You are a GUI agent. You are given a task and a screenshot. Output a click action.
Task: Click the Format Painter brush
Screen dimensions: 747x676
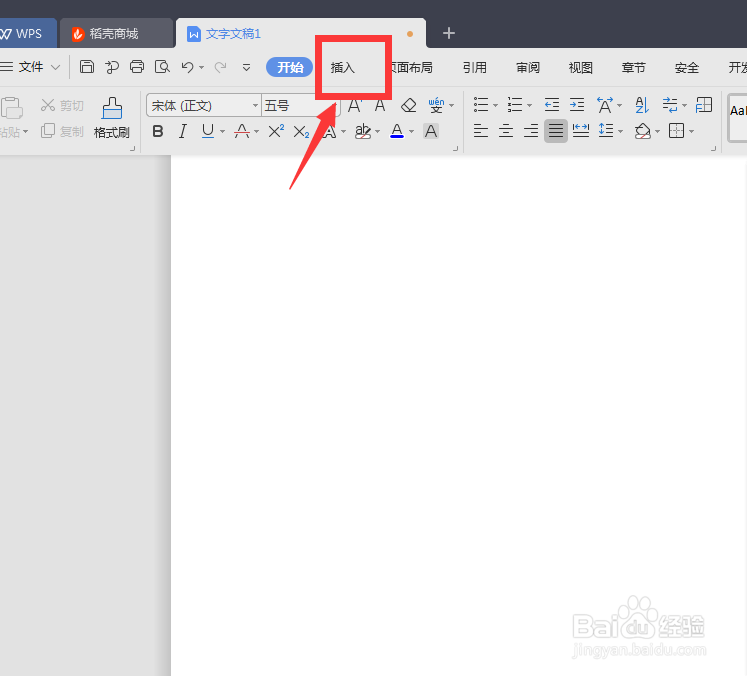[112, 118]
